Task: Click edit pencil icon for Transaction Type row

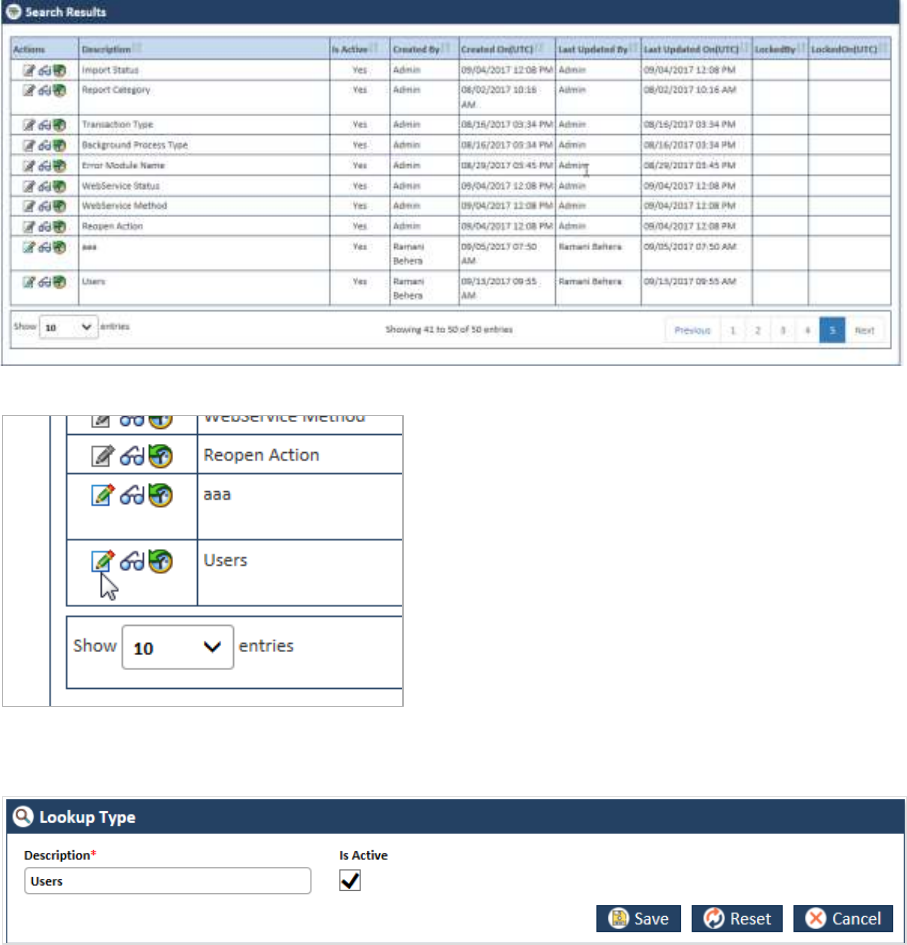Action: click(28, 125)
